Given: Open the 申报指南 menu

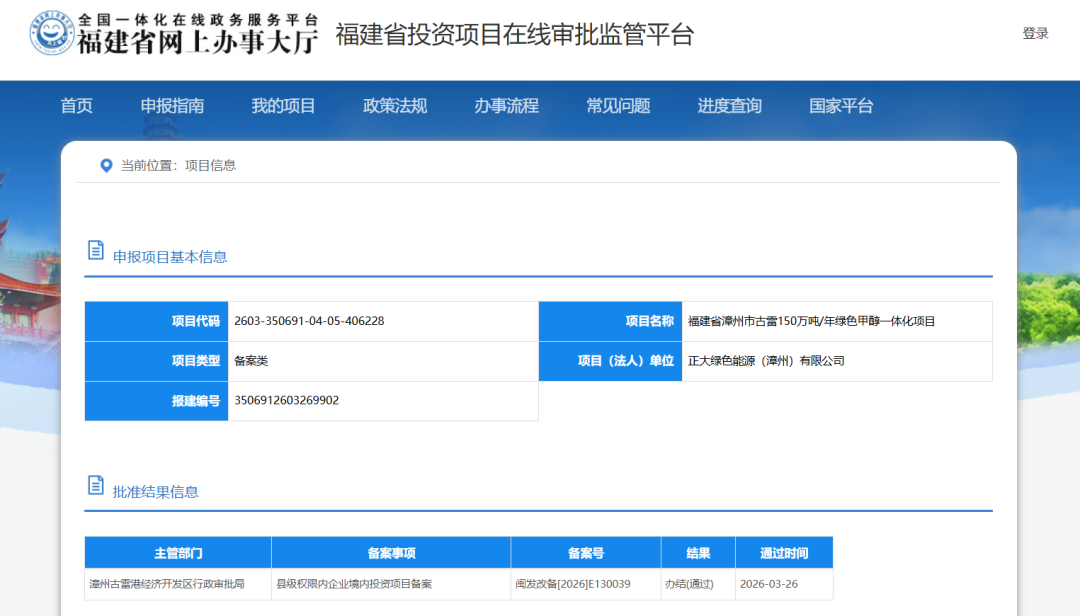Looking at the screenshot, I should (x=173, y=105).
